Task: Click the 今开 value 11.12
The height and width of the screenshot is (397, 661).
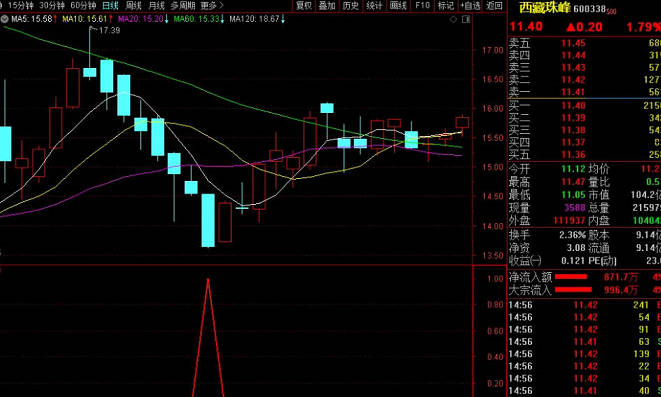Action: click(573, 169)
